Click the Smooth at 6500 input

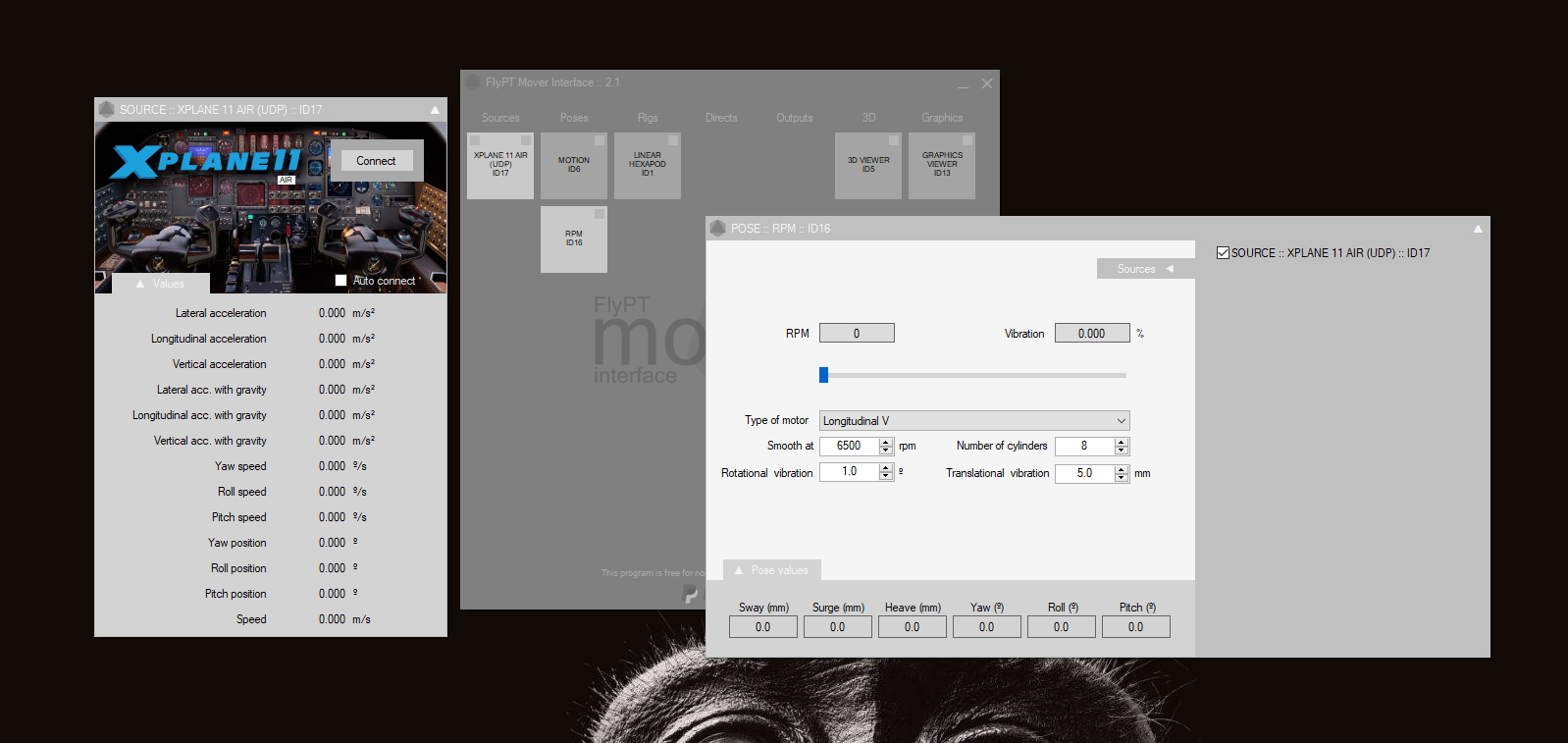[850, 446]
